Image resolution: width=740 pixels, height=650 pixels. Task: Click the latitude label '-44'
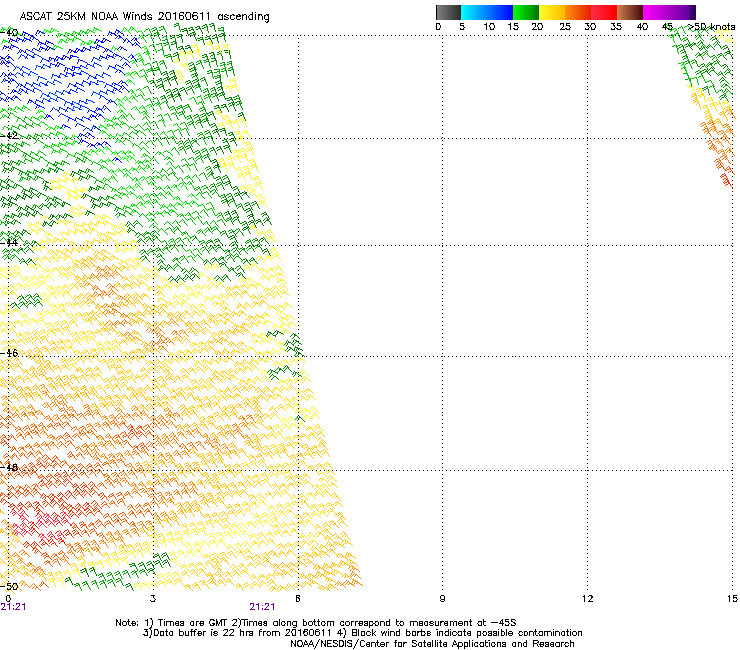click(9, 243)
